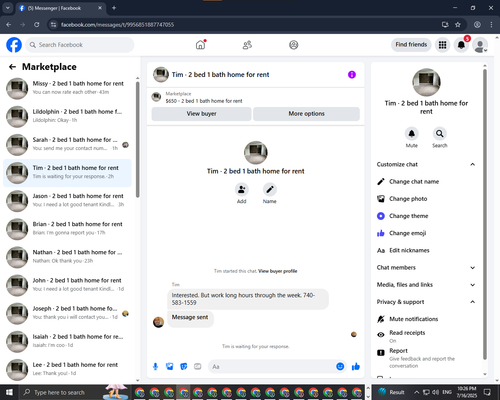Open the Isaiah conversation

click(67, 342)
